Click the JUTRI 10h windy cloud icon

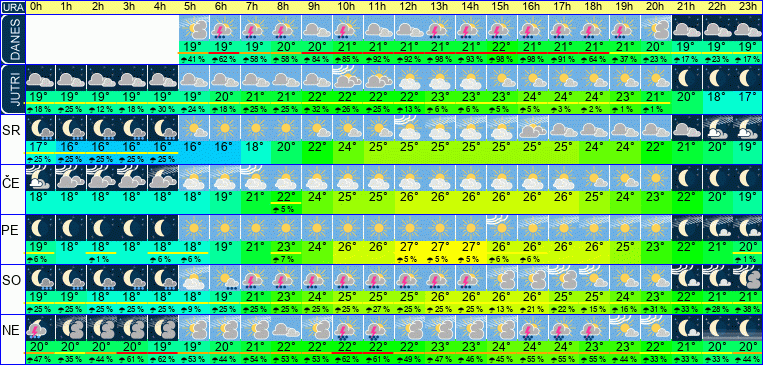pos(347,78)
